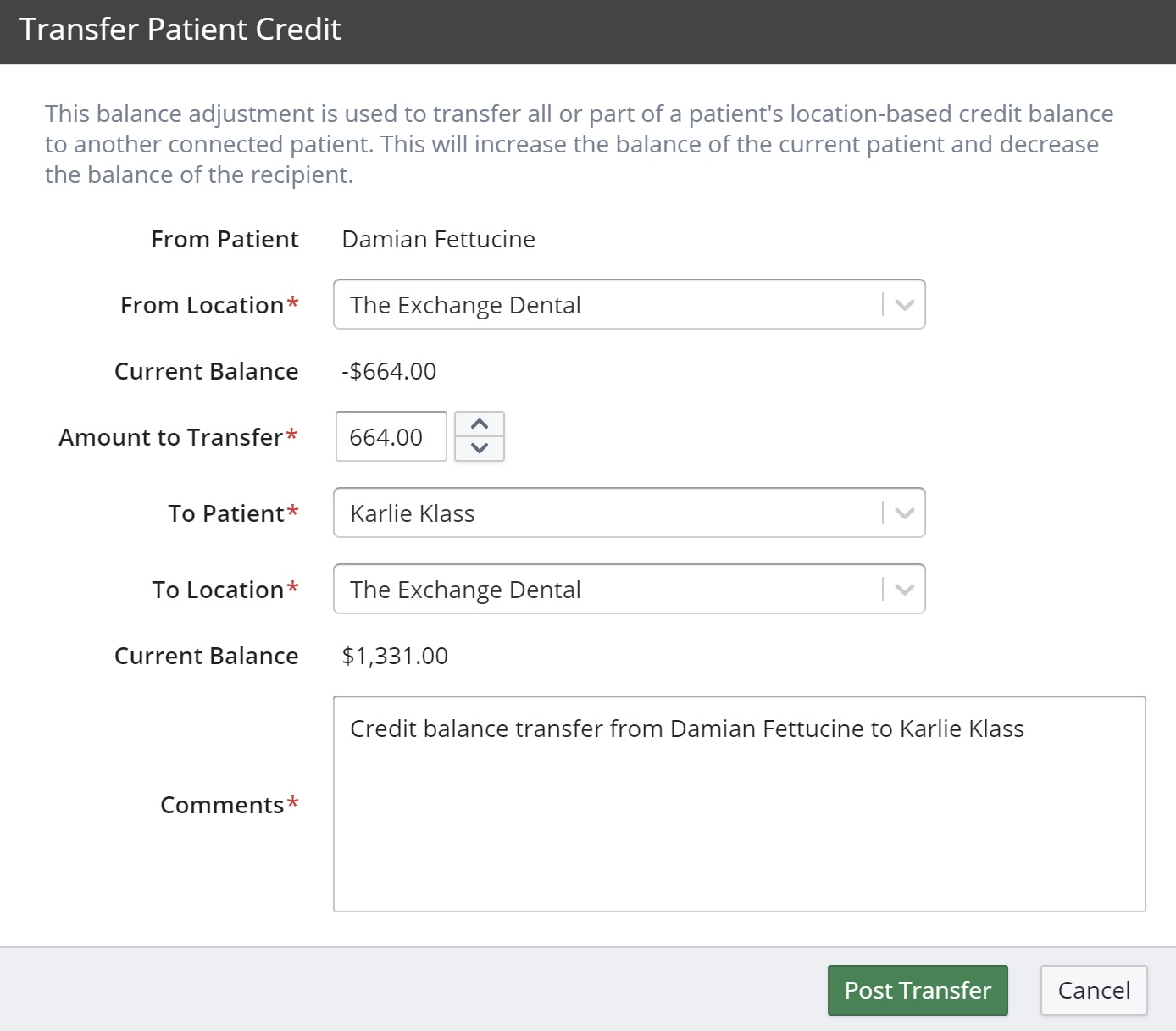Viewport: 1176px width, 1031px height.
Task: Click the Post Transfer button
Action: pyautogui.click(x=918, y=989)
